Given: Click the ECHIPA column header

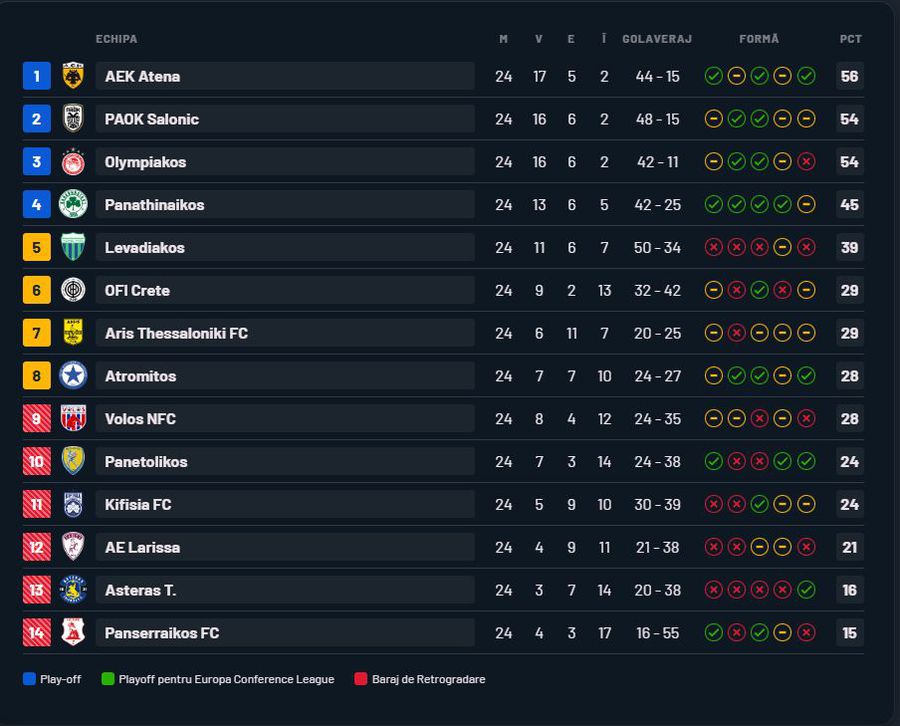Looking at the screenshot, I should (116, 39).
